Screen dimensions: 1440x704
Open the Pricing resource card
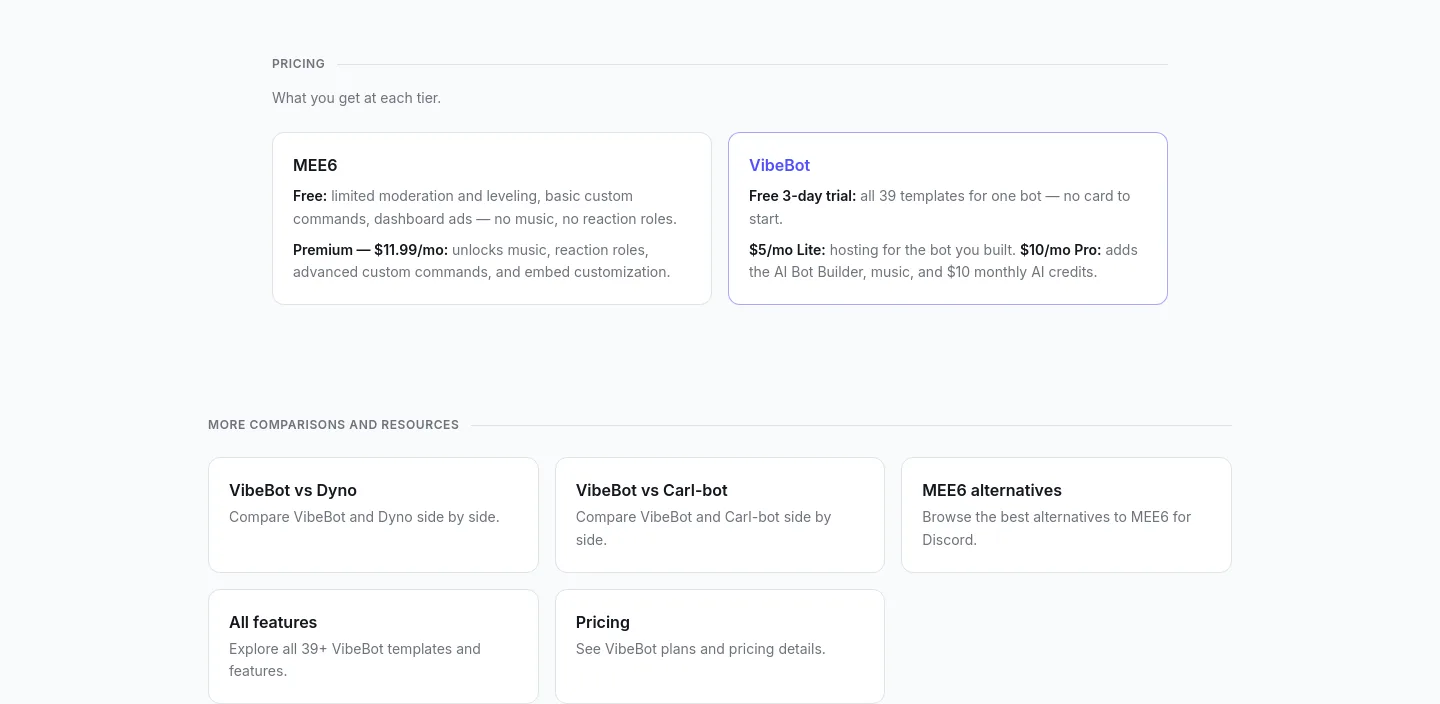720,646
